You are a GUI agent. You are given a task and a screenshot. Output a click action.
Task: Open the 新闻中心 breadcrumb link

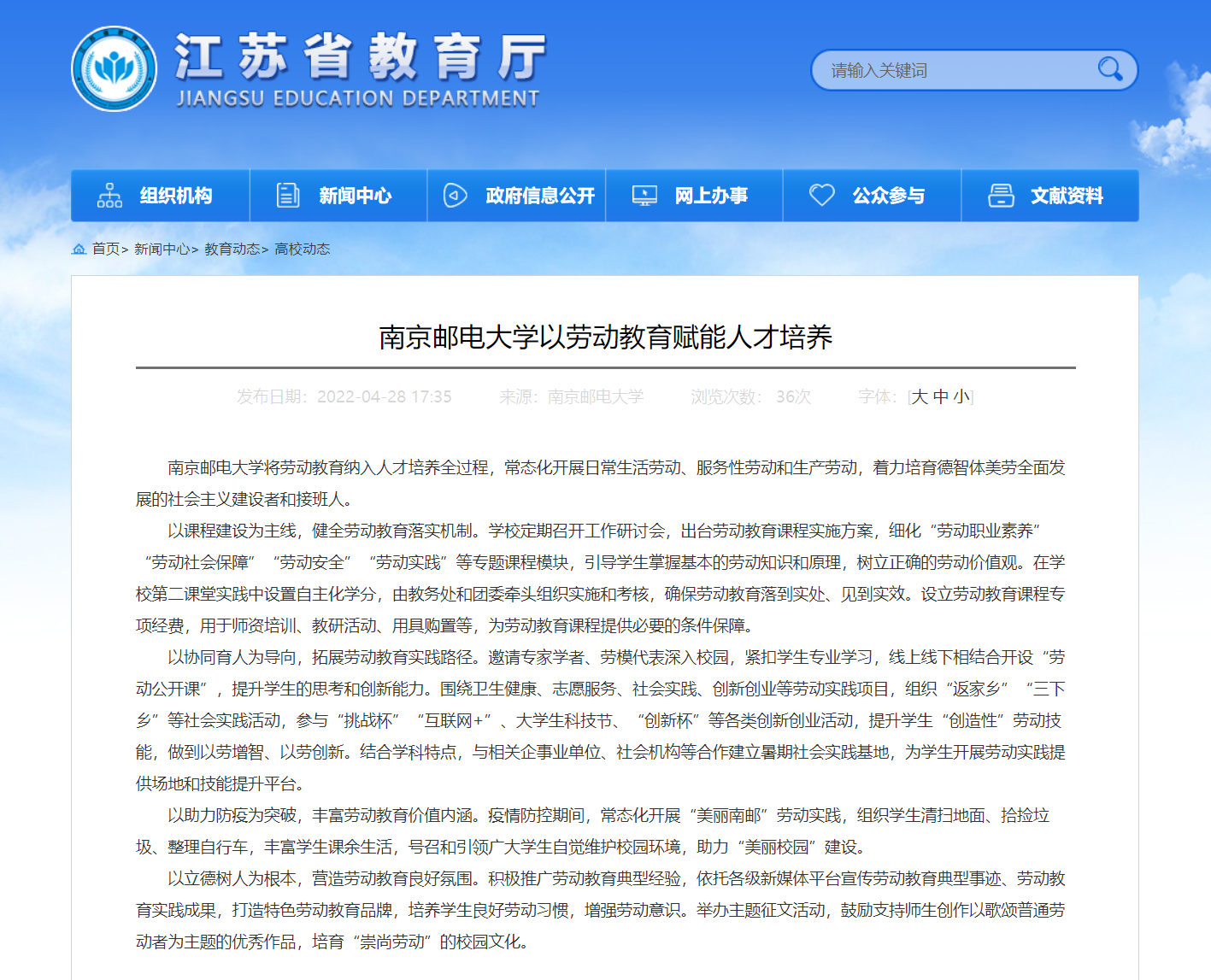(162, 249)
